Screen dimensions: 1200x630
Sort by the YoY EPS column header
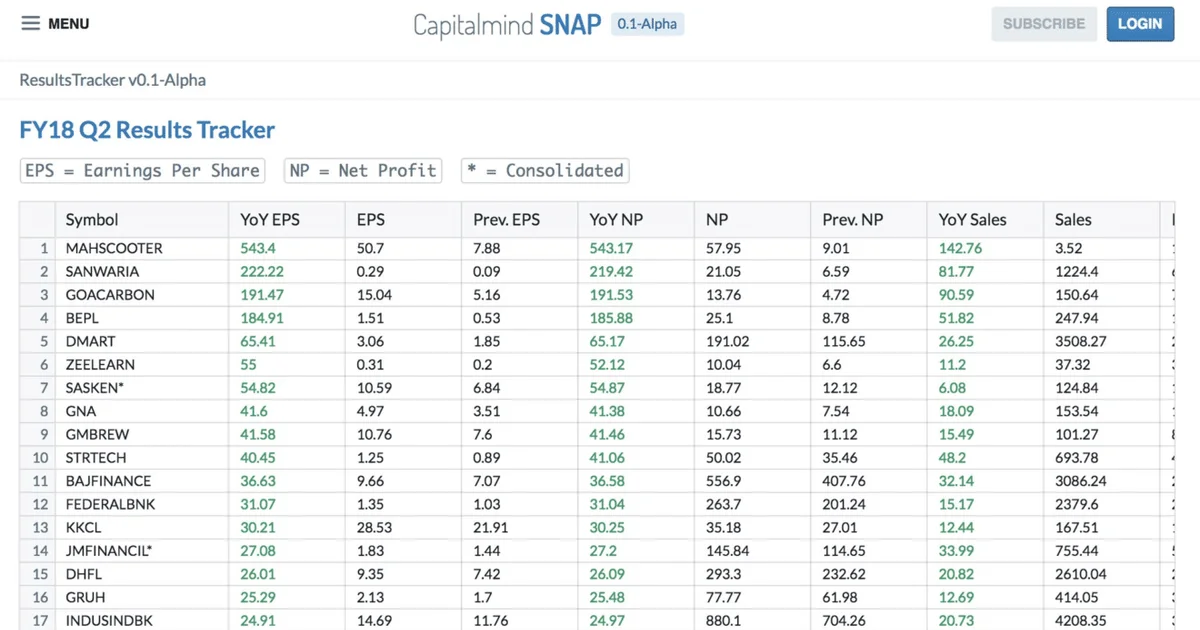[288, 219]
